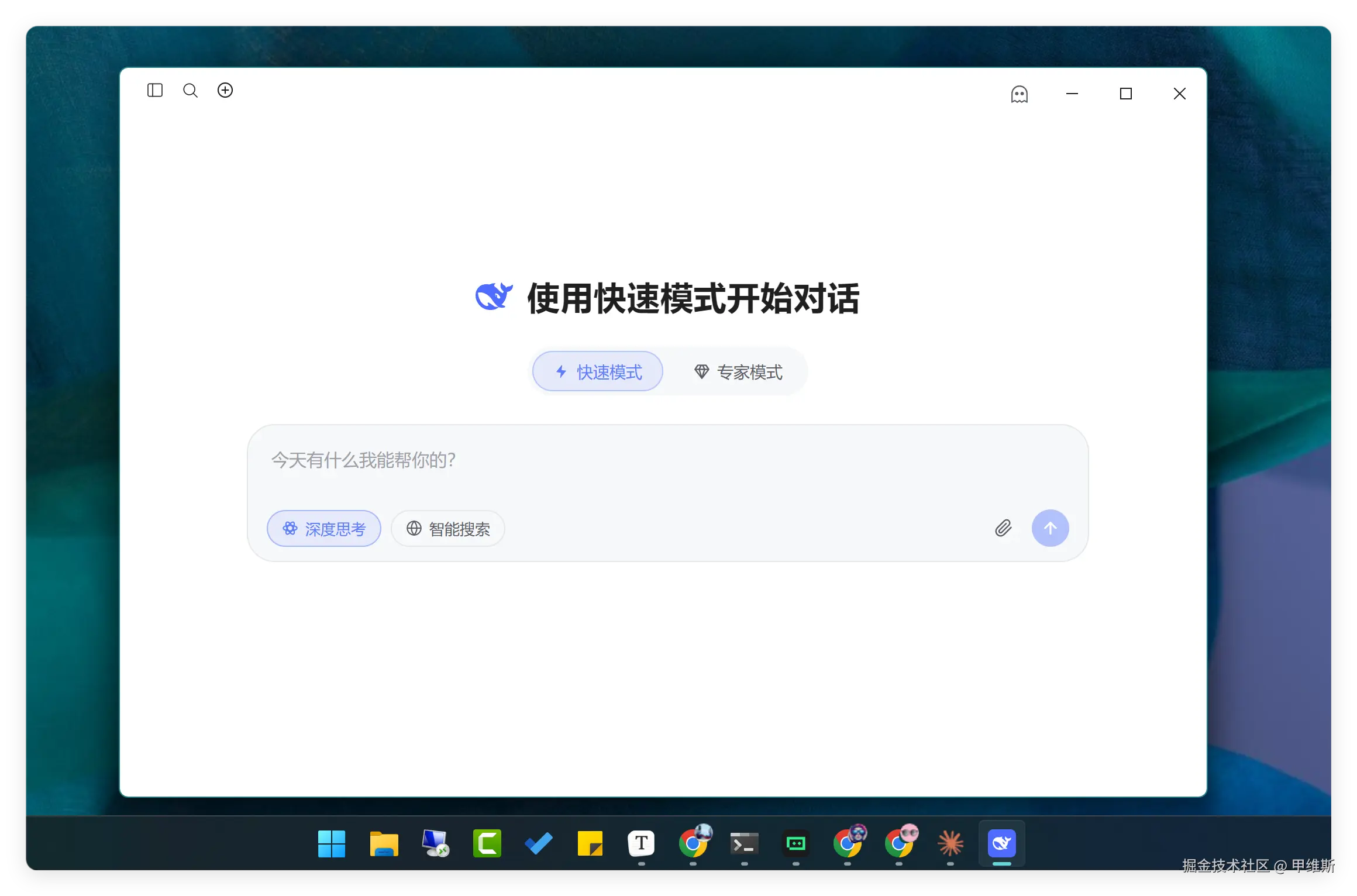Attach a file using the paperclip icon

coord(1003,528)
